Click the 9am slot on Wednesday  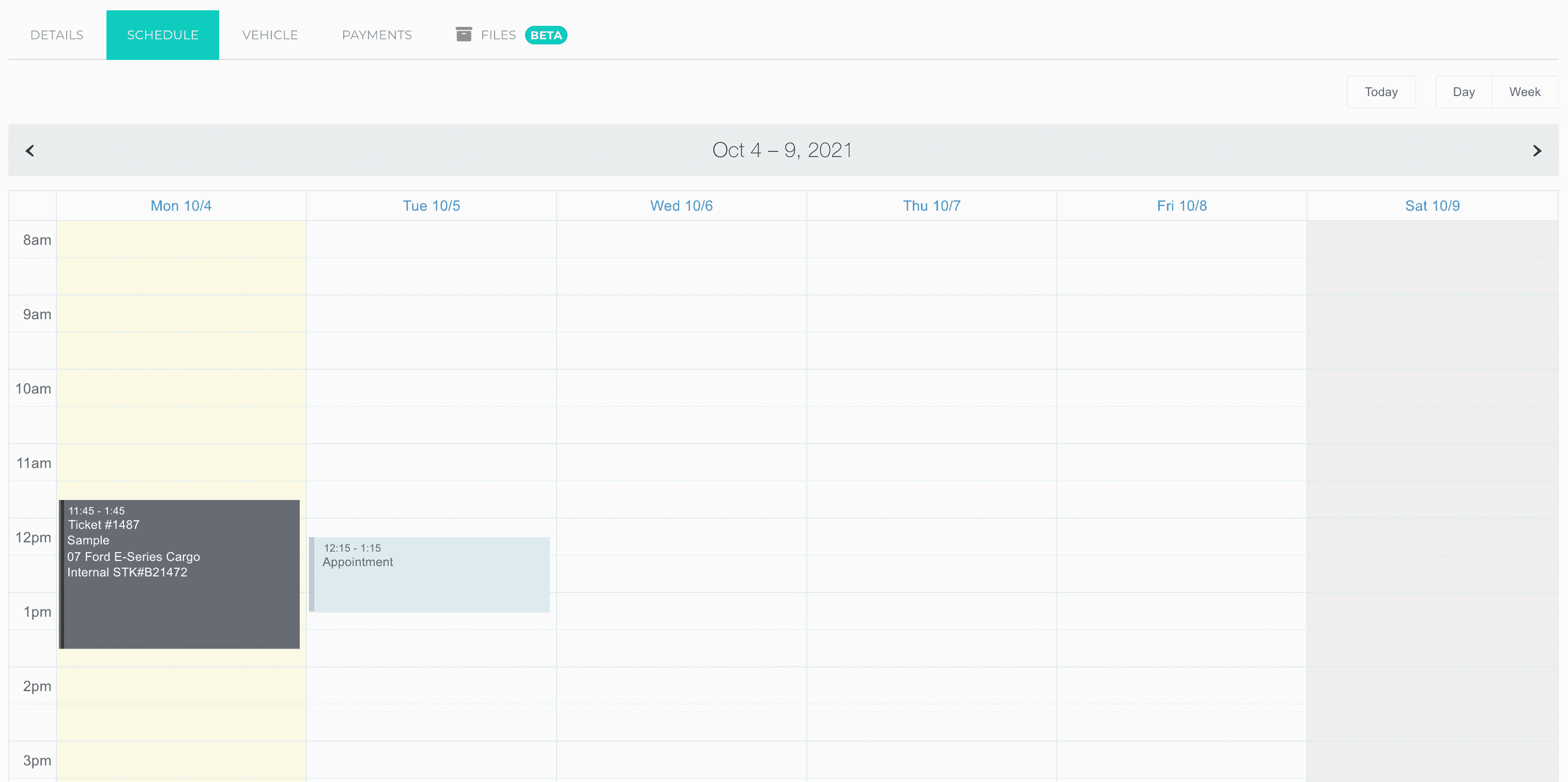click(x=681, y=314)
